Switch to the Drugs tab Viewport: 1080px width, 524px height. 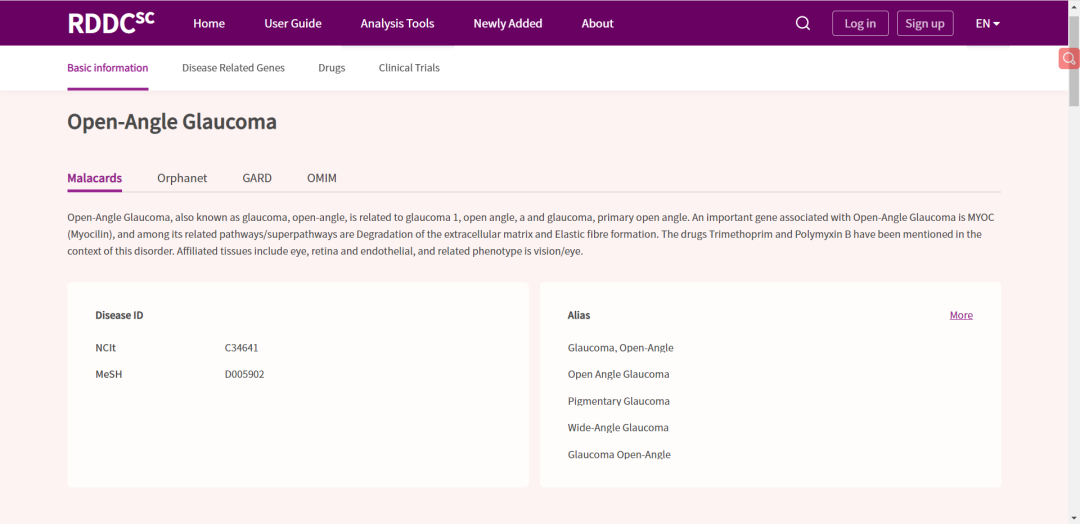point(332,68)
